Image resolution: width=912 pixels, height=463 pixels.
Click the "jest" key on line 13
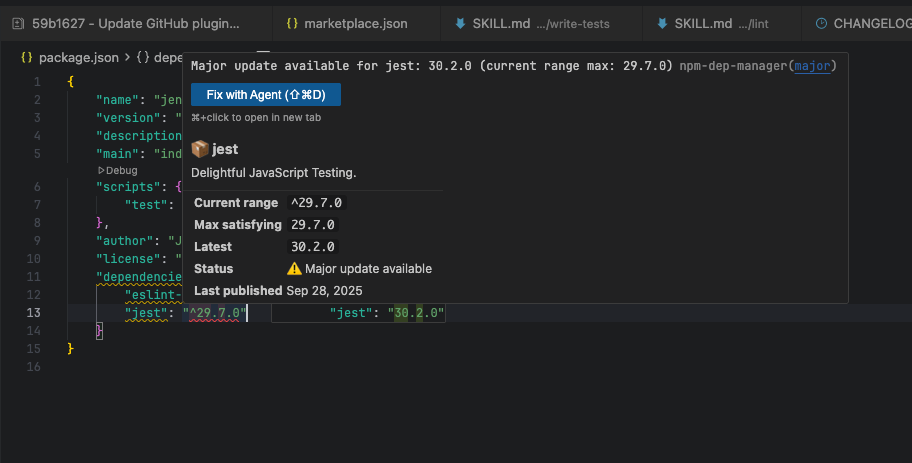coord(146,313)
